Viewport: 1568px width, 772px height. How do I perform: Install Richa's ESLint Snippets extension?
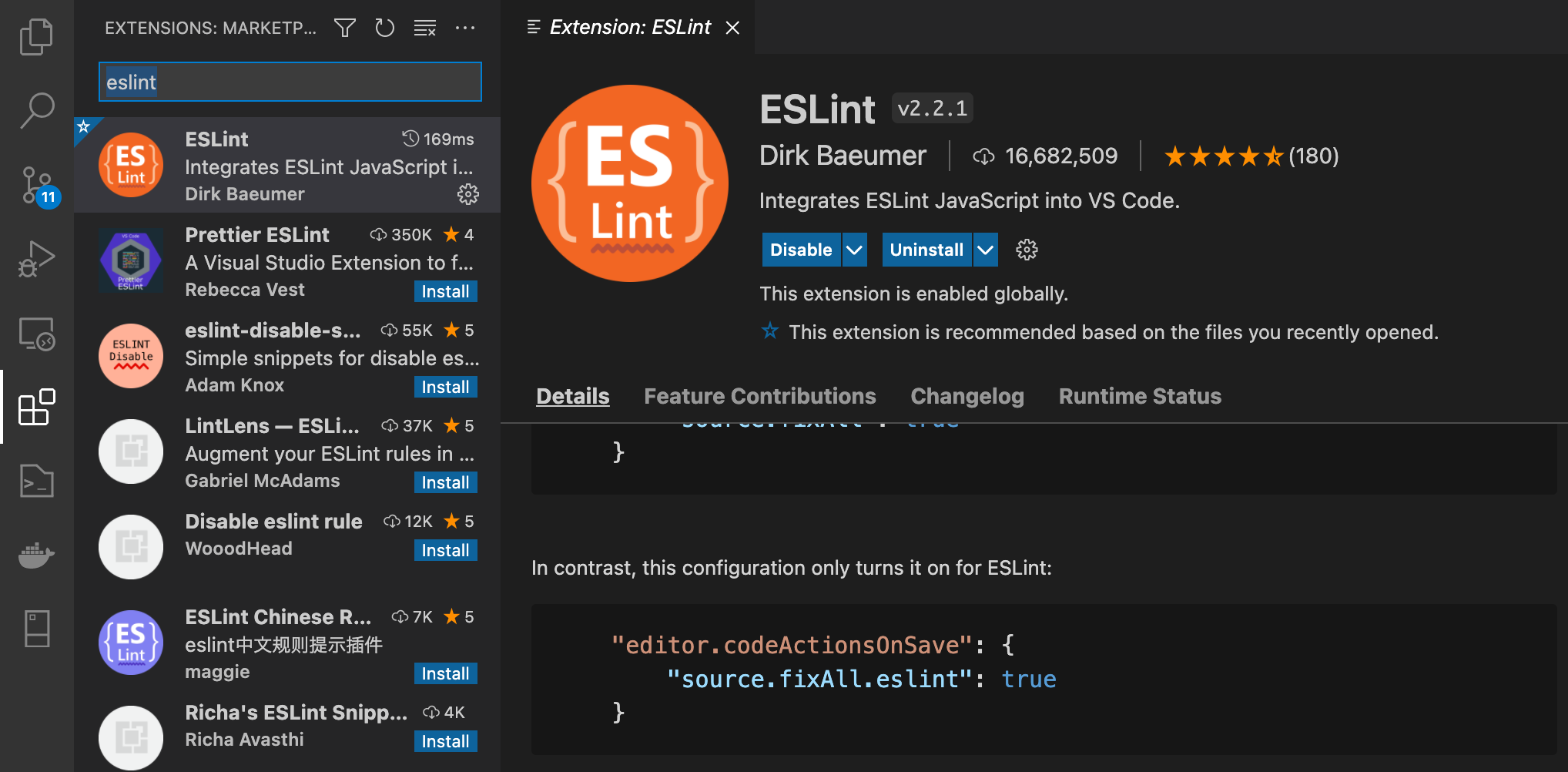pyautogui.click(x=445, y=741)
